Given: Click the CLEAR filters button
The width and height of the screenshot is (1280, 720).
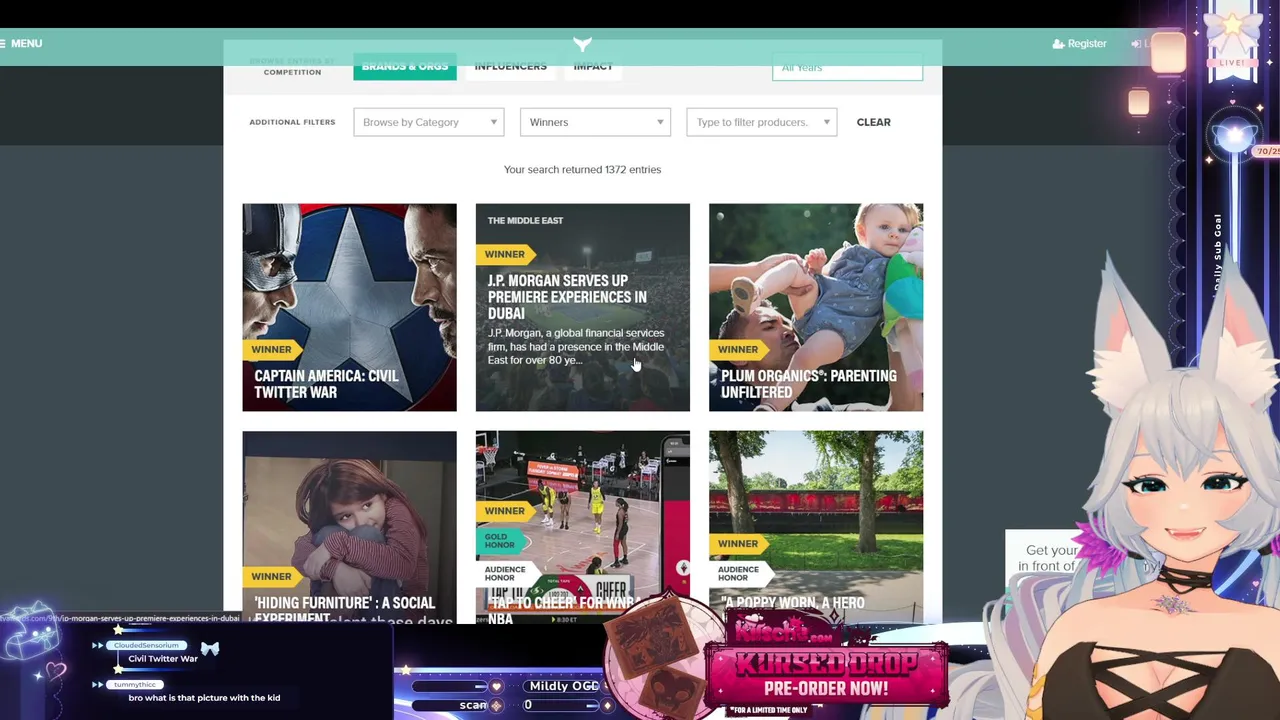Looking at the screenshot, I should pyautogui.click(x=873, y=122).
